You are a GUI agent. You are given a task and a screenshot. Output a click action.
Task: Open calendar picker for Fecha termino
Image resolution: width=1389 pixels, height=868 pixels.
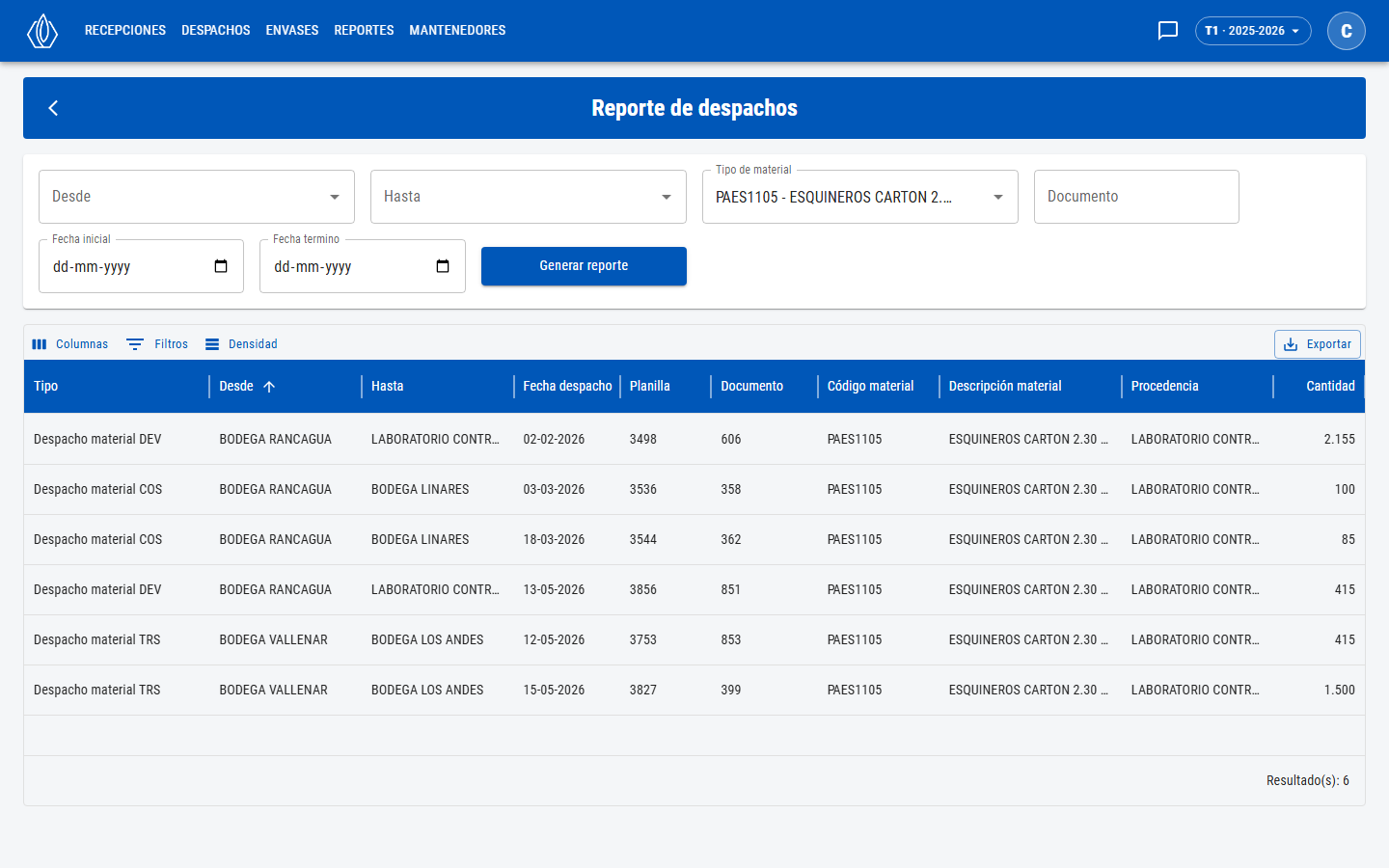point(443,266)
